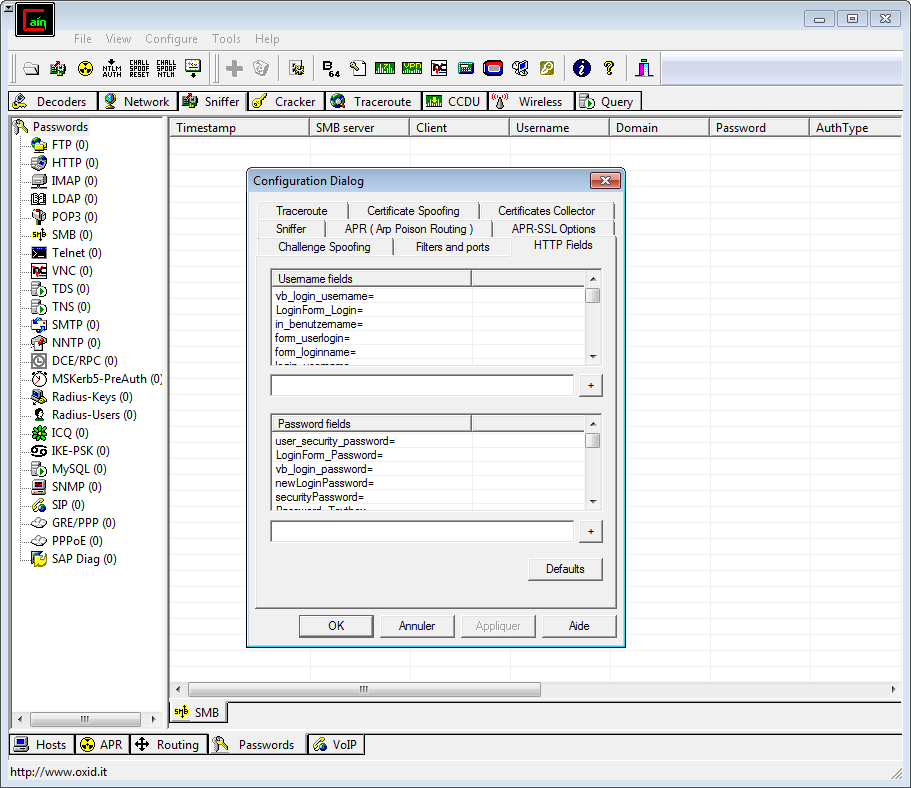Click the VNC password decoder icon
This screenshot has height=788, width=911.
pos(439,69)
